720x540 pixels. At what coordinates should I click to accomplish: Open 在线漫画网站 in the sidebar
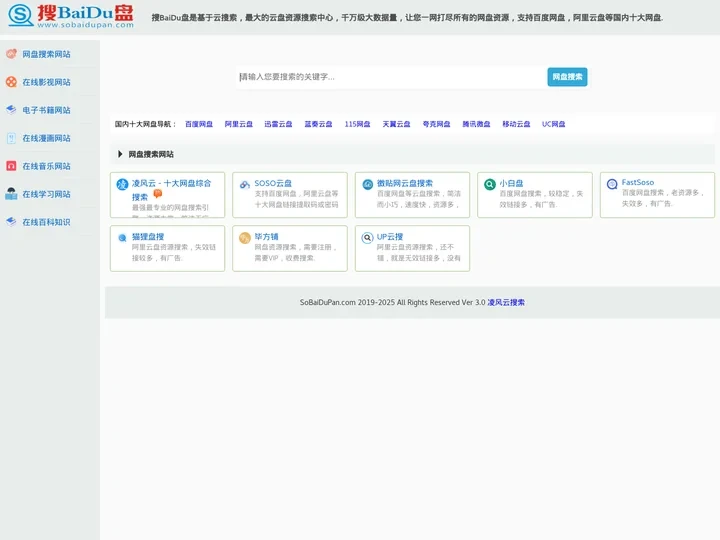pyautogui.click(x=46, y=138)
